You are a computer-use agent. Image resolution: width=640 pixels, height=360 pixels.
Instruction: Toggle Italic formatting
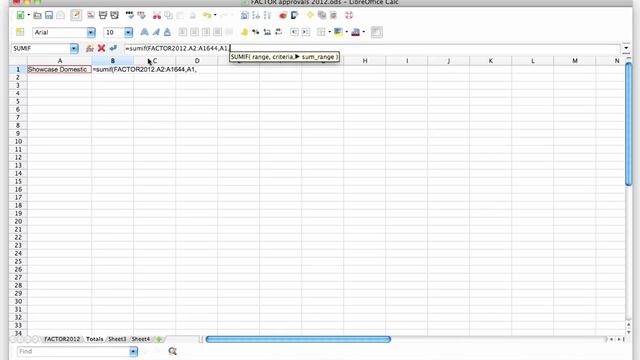156,32
